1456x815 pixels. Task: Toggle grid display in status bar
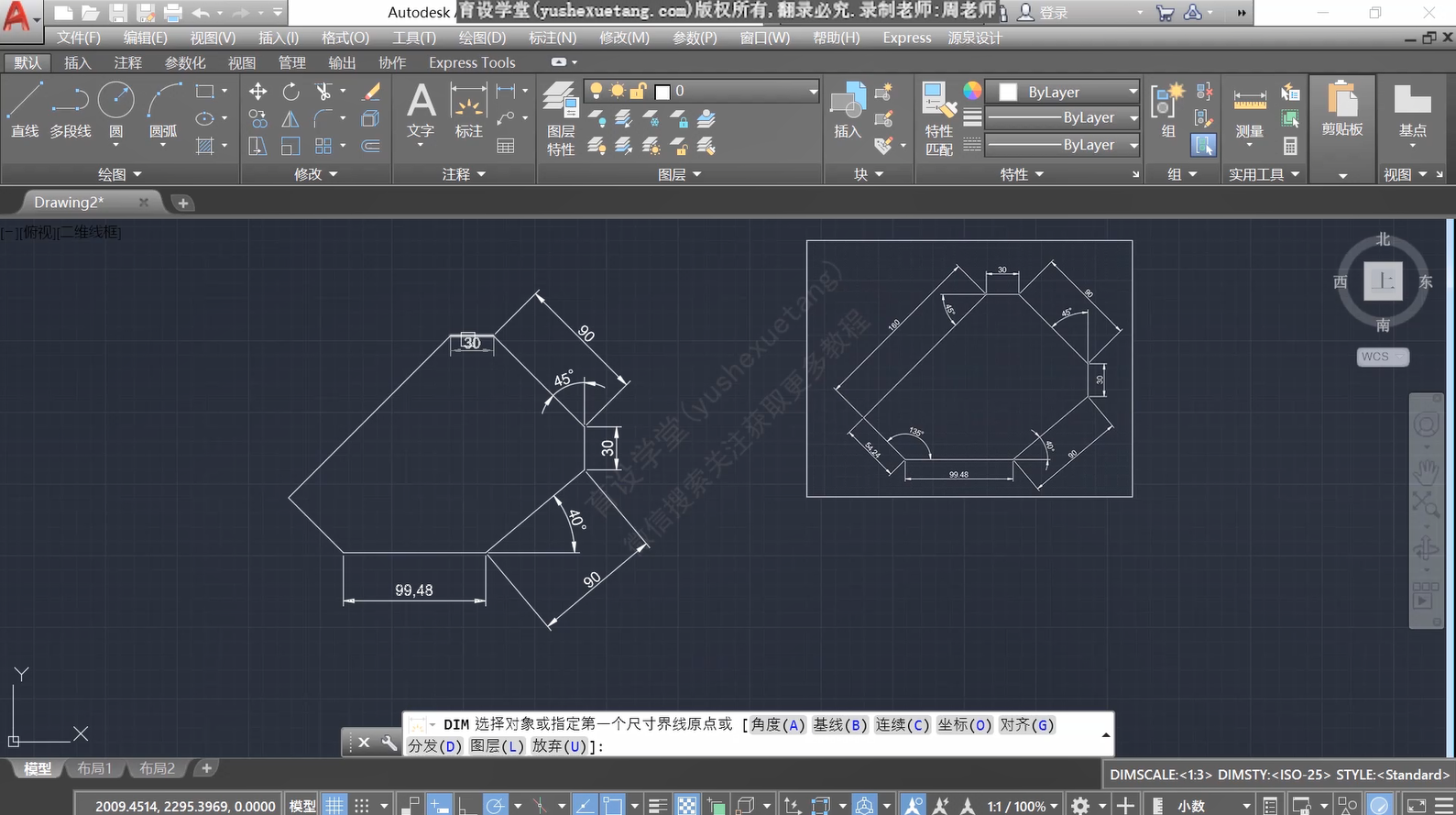[335, 805]
